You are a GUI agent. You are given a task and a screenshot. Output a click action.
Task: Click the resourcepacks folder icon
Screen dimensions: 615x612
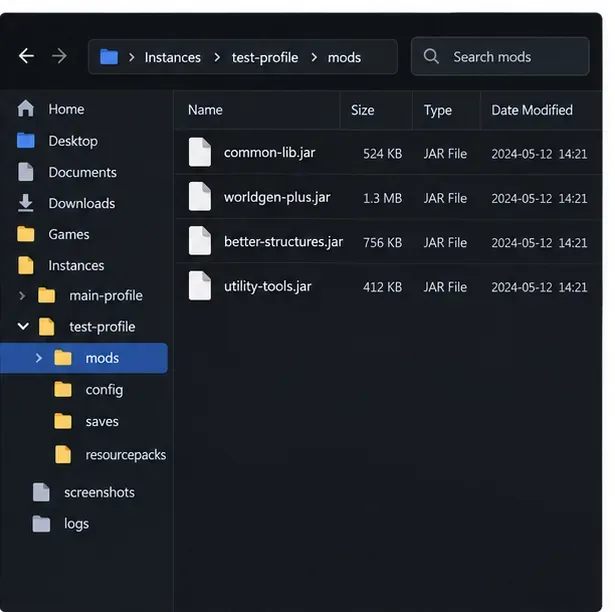(x=63, y=454)
